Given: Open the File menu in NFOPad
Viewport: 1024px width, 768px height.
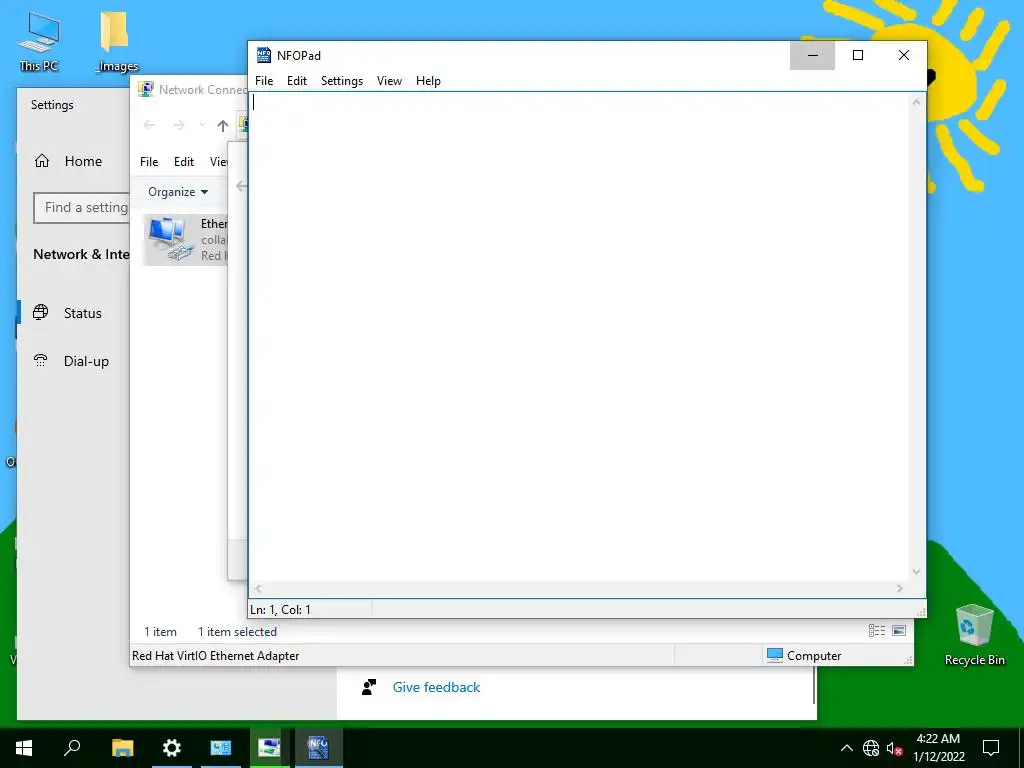Looking at the screenshot, I should (x=264, y=81).
